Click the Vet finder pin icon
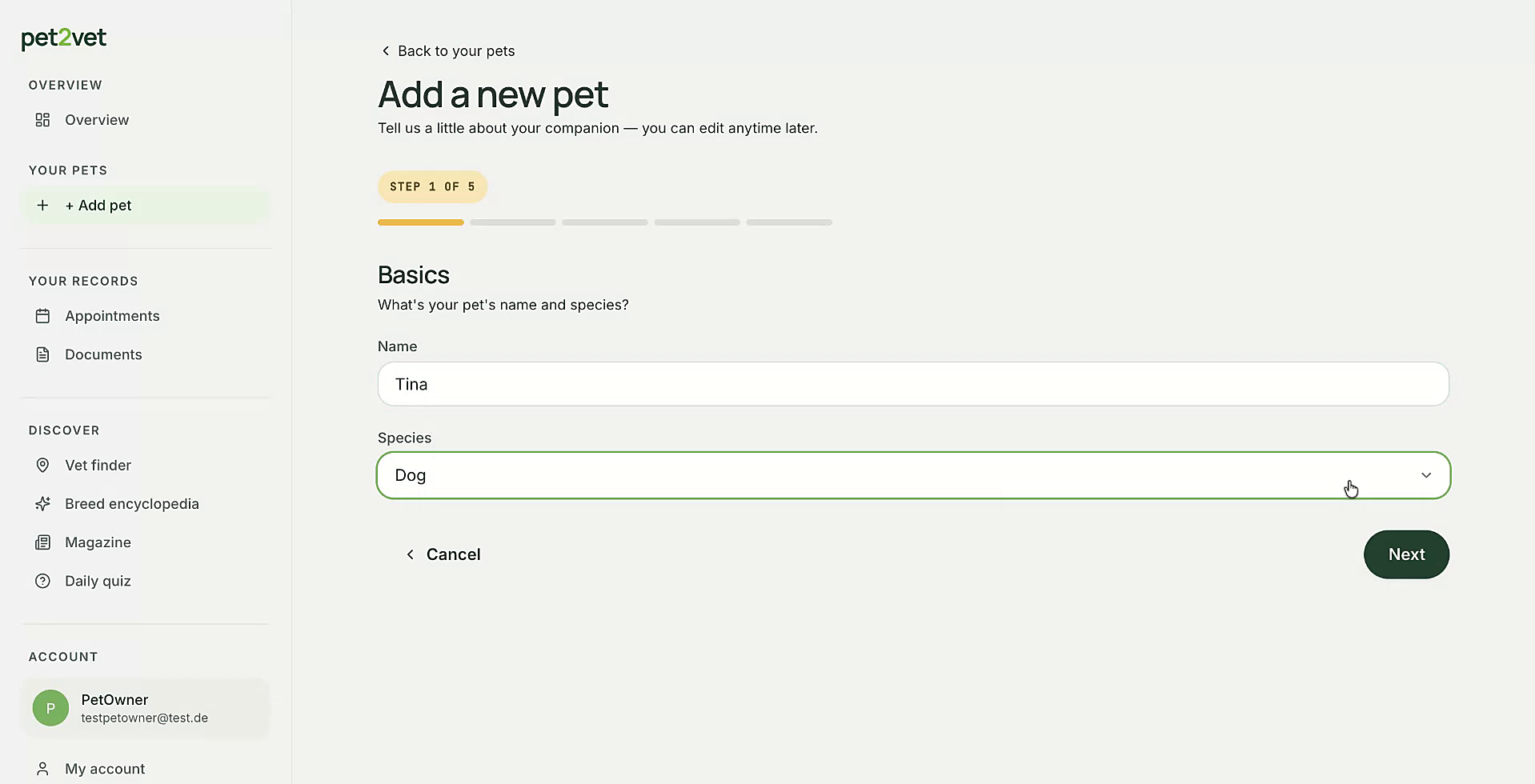The height and width of the screenshot is (784, 1535). point(42,466)
